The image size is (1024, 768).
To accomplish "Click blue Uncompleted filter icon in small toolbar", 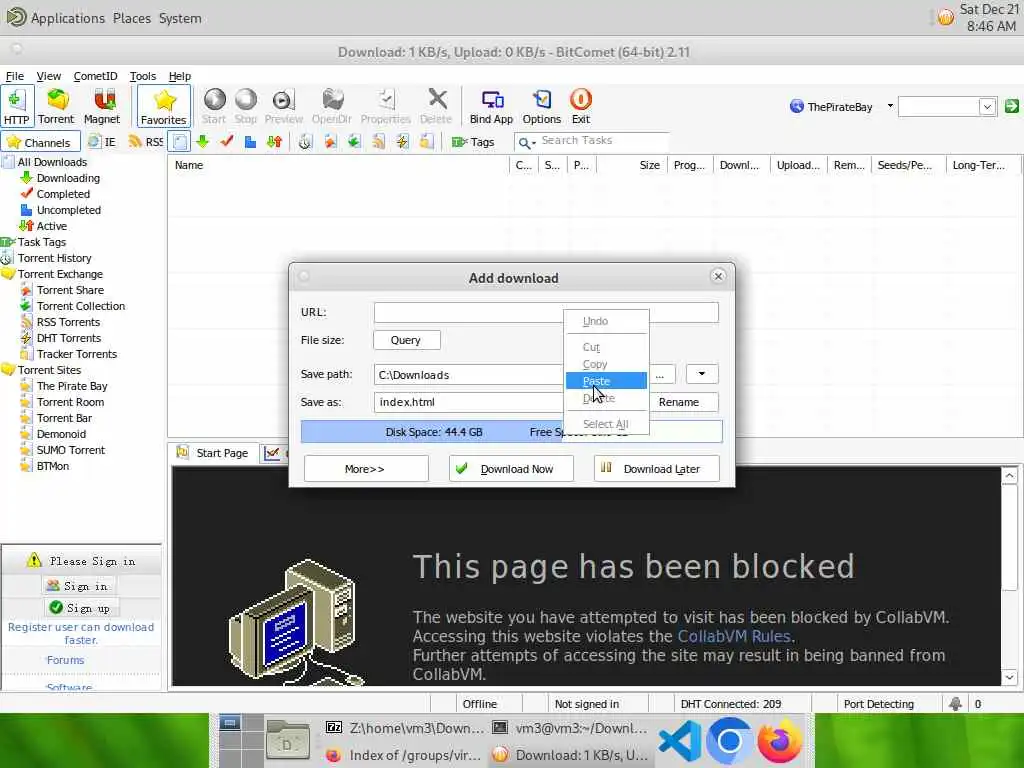I will click(x=250, y=141).
